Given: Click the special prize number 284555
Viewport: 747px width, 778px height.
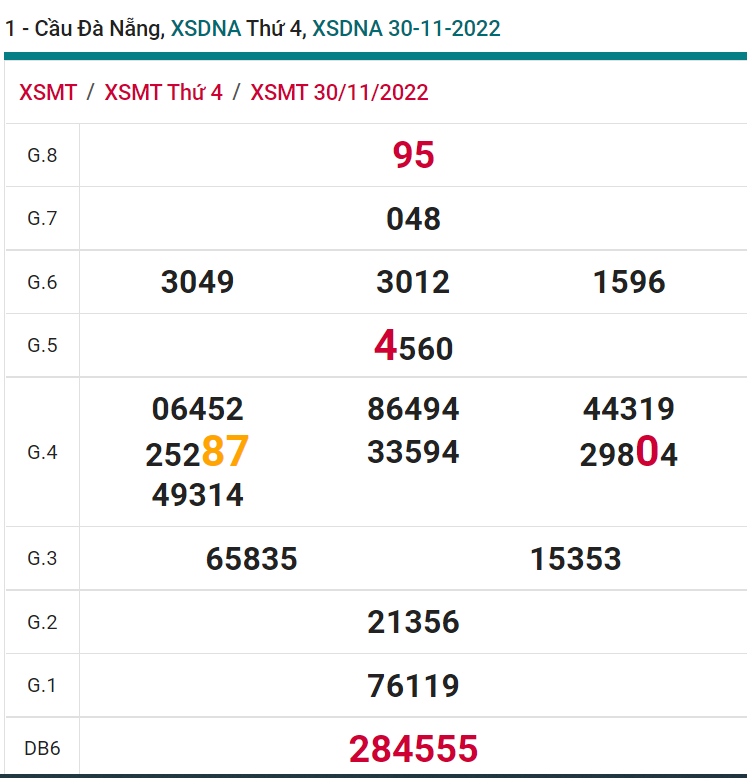Looking at the screenshot, I should [x=413, y=748].
